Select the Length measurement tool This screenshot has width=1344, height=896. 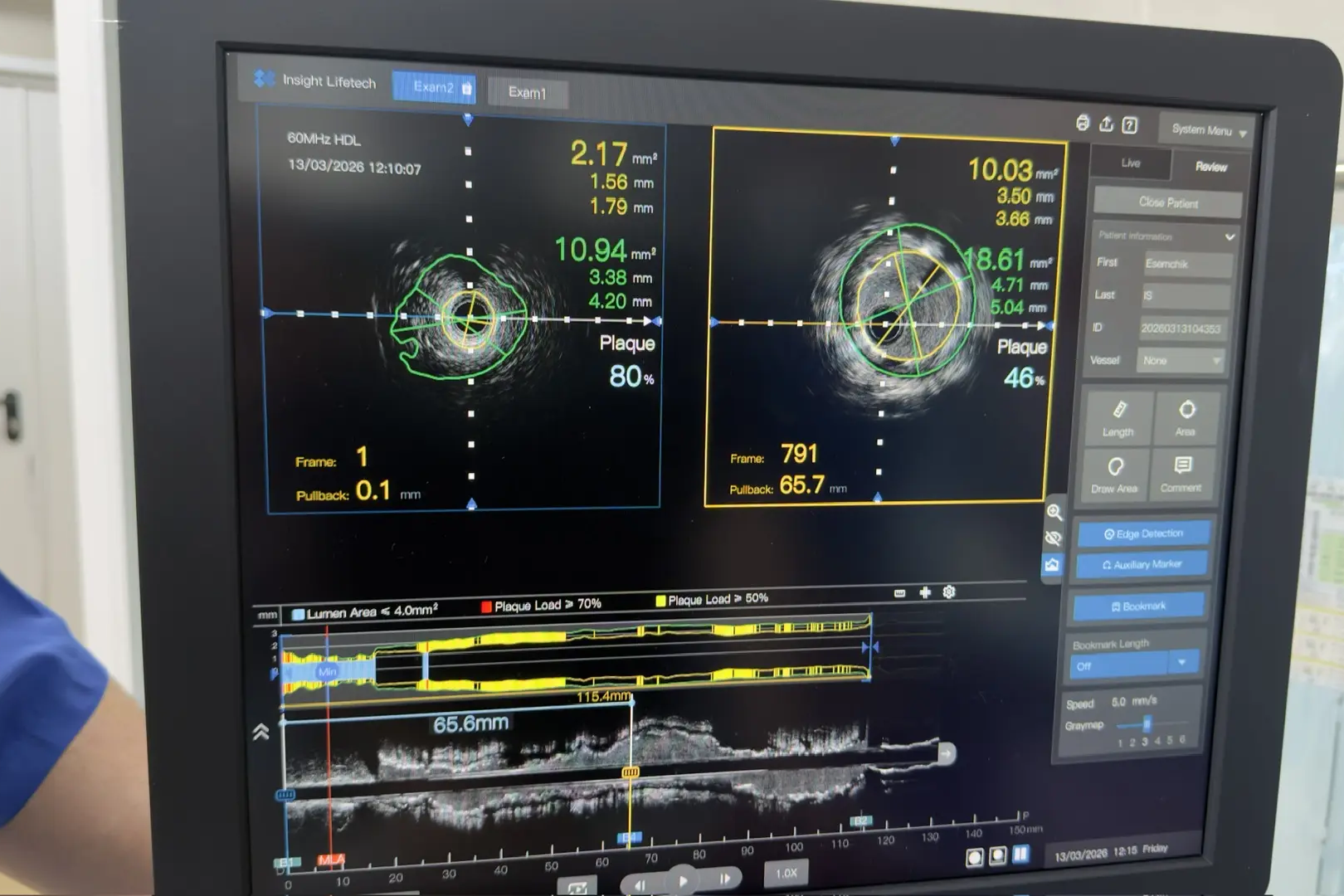1118,418
